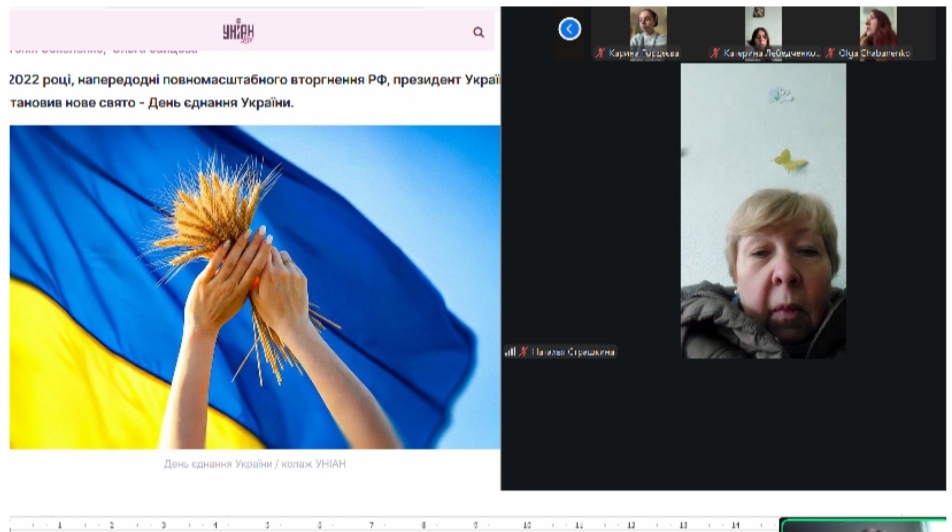Screen dimensions: 952x532
Task: Click the green-bordered video thumbnail at bottom right
Action: tap(864, 525)
